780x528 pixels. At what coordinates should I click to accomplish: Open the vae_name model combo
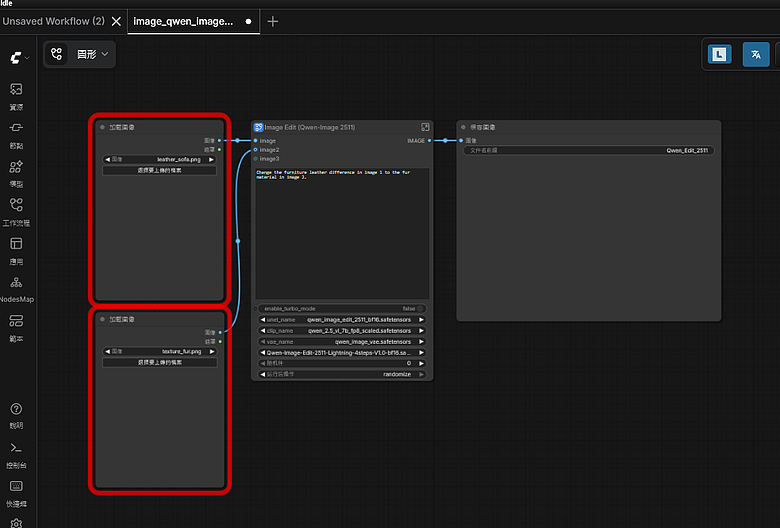point(342,342)
